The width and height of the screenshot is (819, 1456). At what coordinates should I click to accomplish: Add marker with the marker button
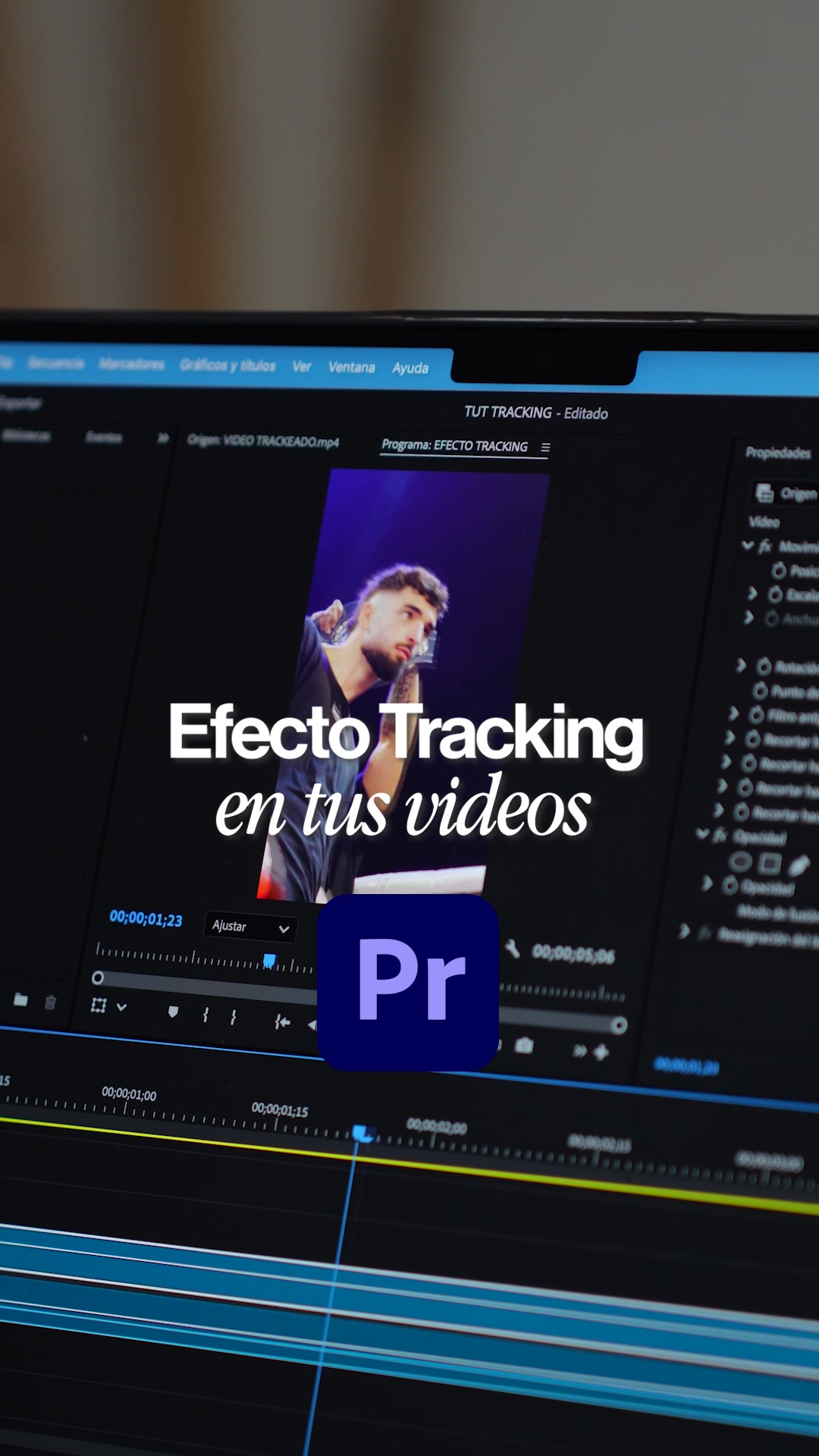173,1012
